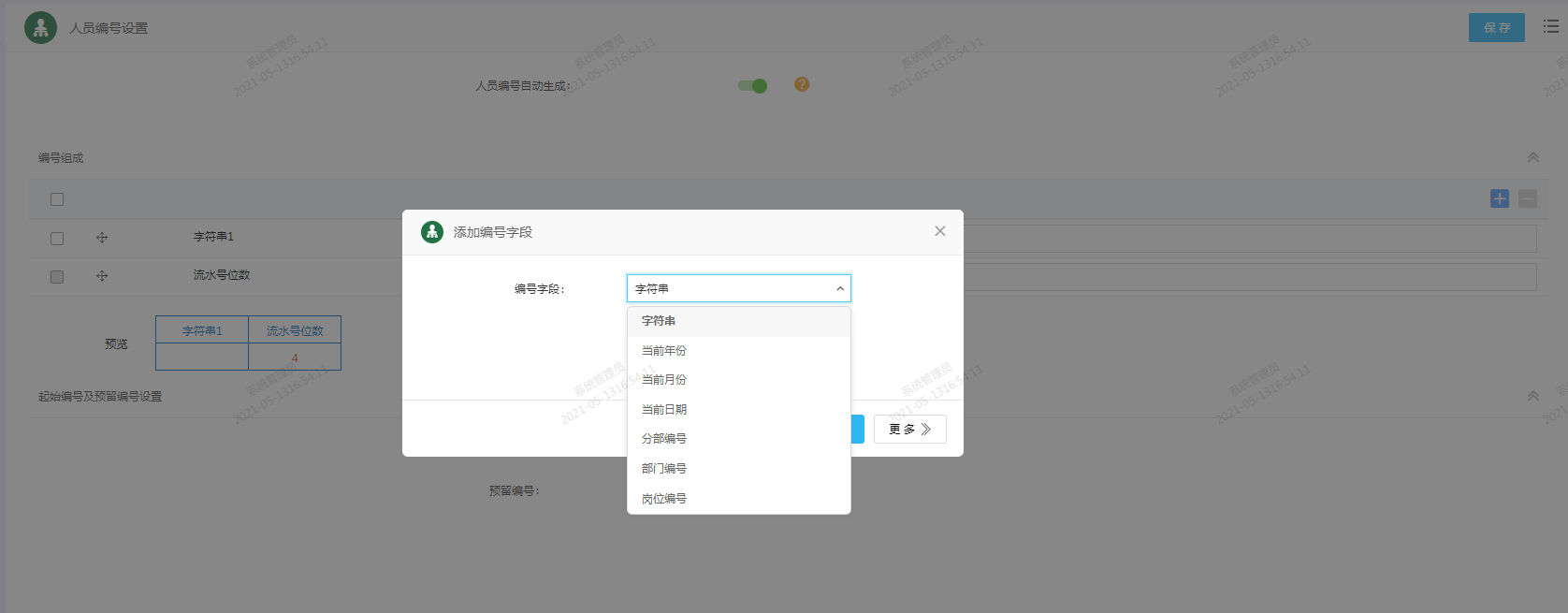The width and height of the screenshot is (1568, 613).
Task: Collapse the 编号字段 dropdown showing 字符串
Action: (738, 288)
